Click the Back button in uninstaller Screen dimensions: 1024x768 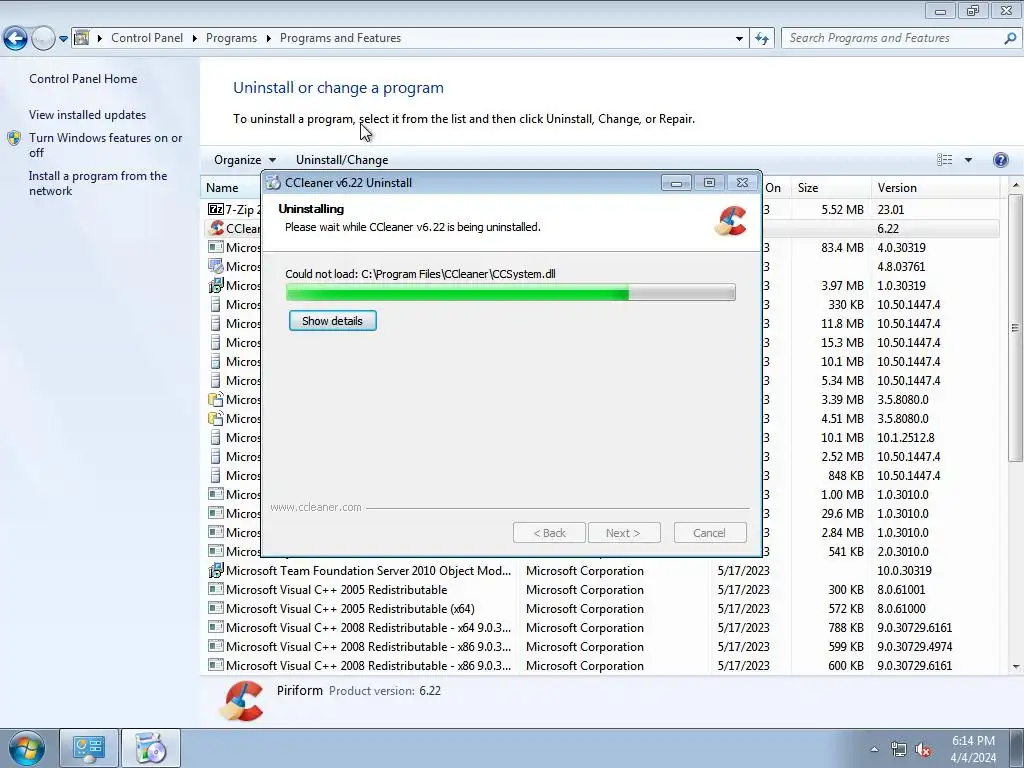pos(549,533)
